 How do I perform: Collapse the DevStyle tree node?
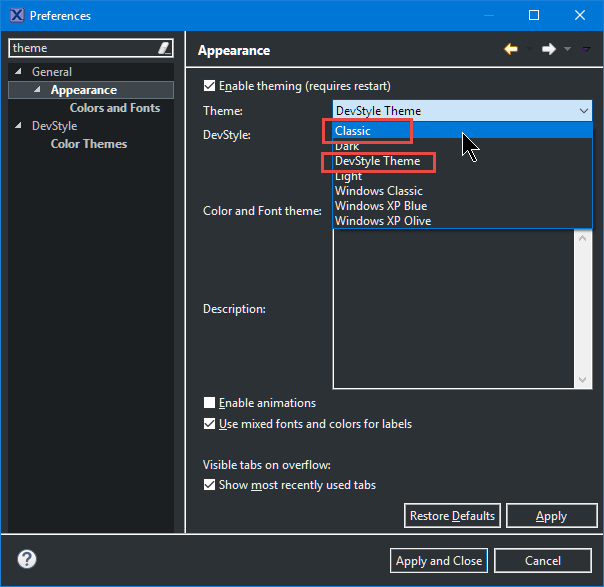(x=19, y=126)
